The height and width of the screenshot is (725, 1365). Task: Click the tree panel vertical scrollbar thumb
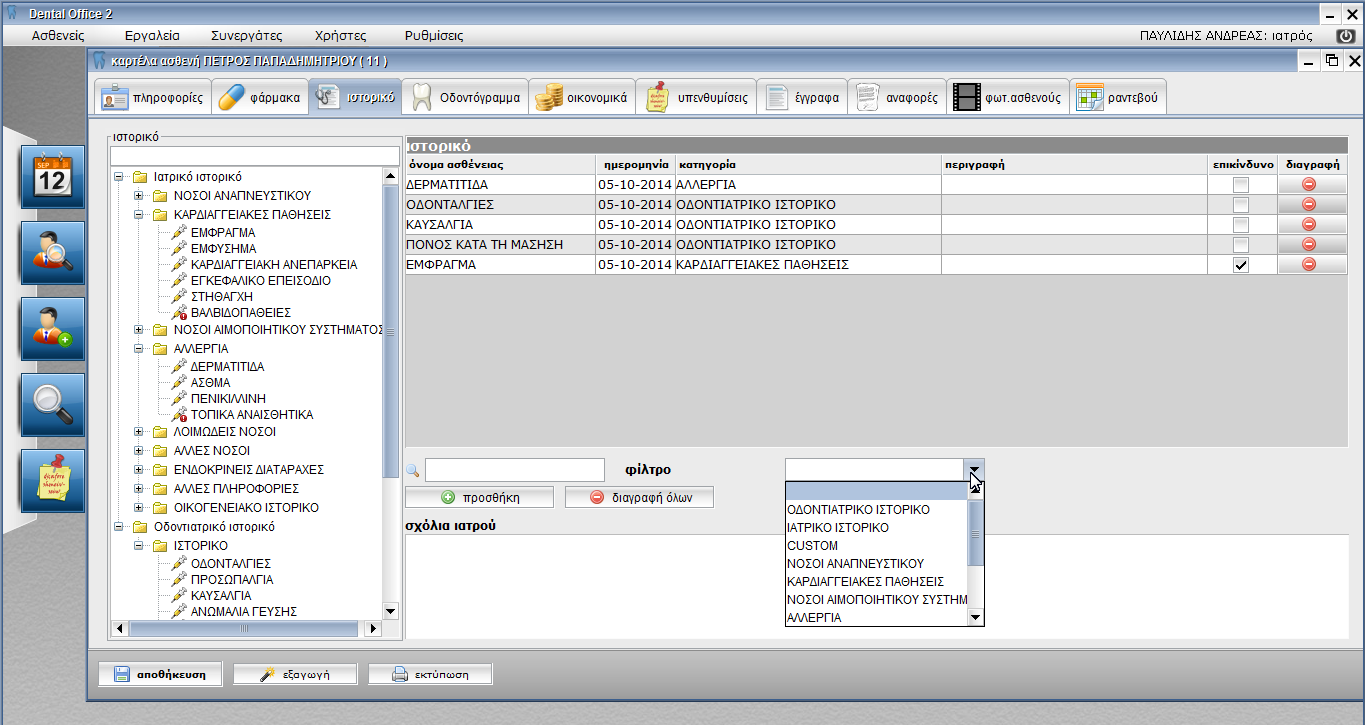point(390,331)
